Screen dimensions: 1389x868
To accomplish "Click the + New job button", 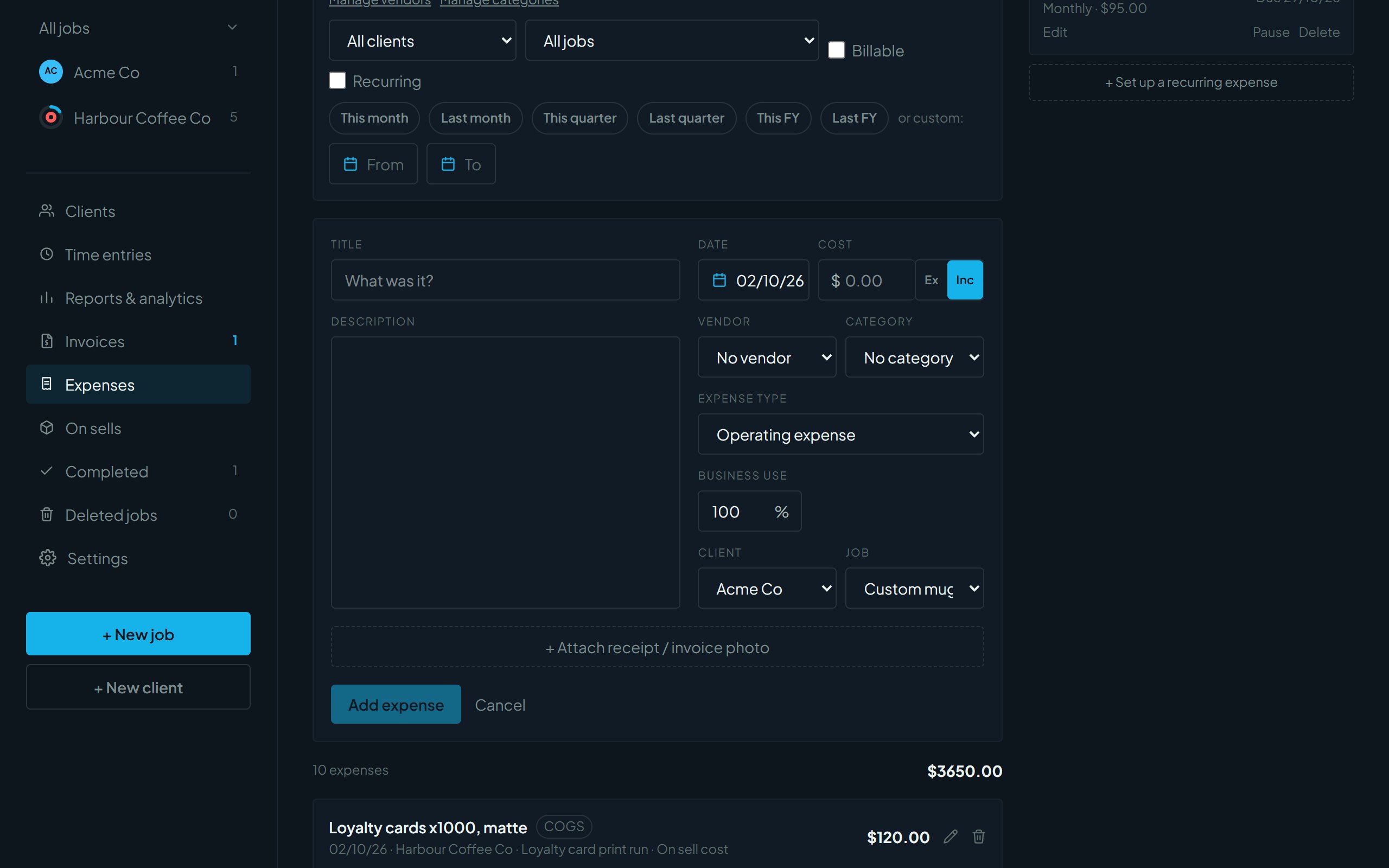I will click(138, 634).
